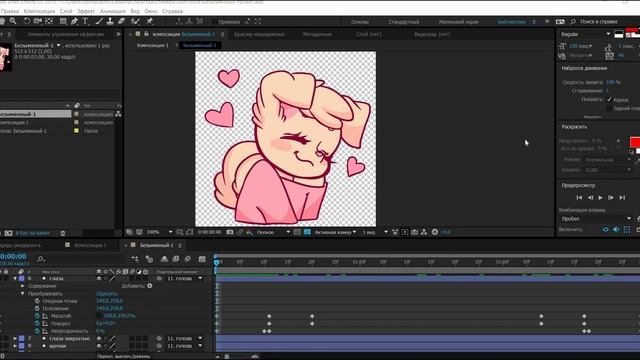This screenshot has width=640, height=360.
Task: Select the Pen tool
Action: [x=74, y=21]
